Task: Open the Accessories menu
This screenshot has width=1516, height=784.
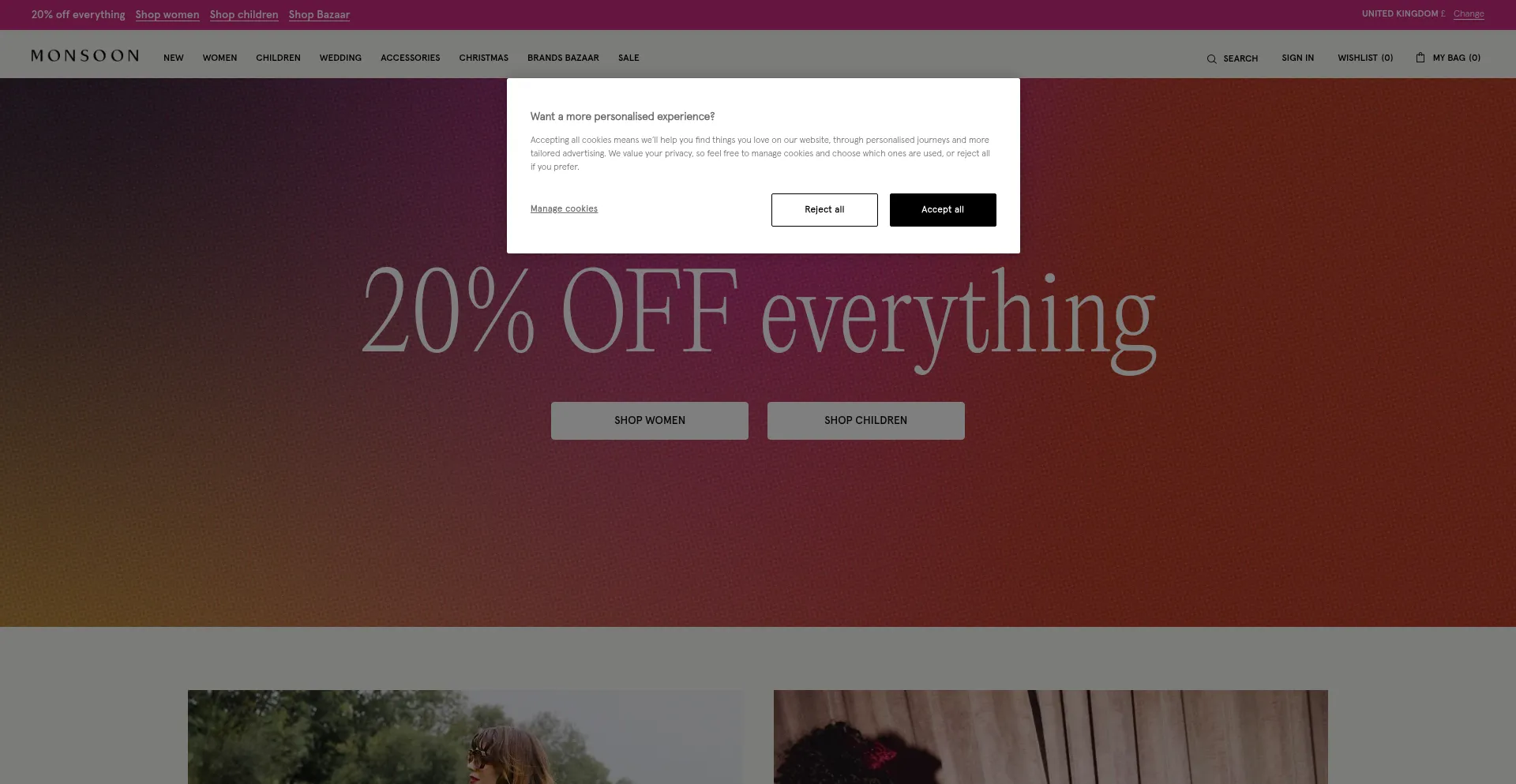Action: point(411,58)
